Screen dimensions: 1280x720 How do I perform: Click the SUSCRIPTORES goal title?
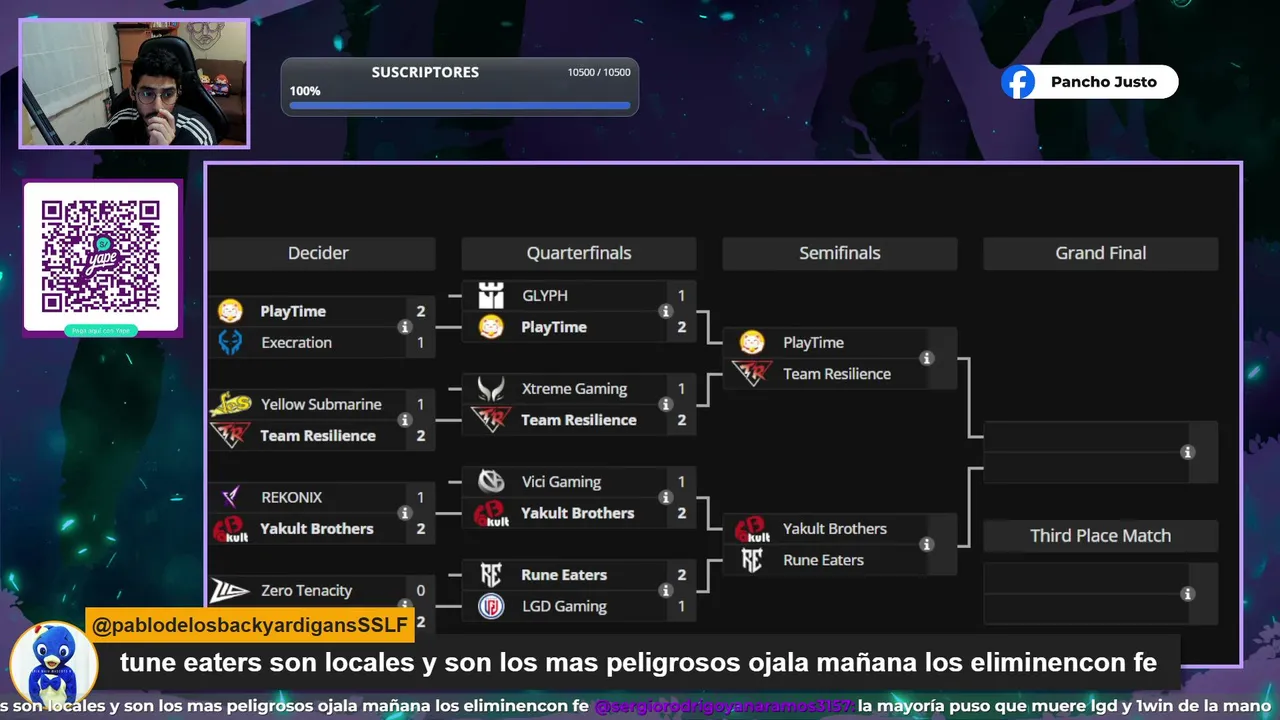pyautogui.click(x=425, y=72)
